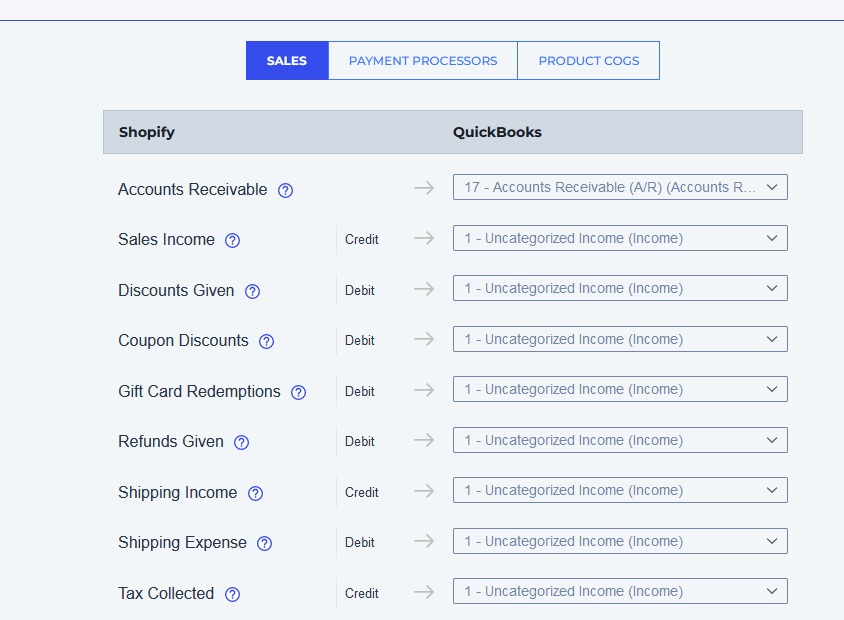Switch to the Payment Processors tab
844x620 pixels.
coord(423,61)
